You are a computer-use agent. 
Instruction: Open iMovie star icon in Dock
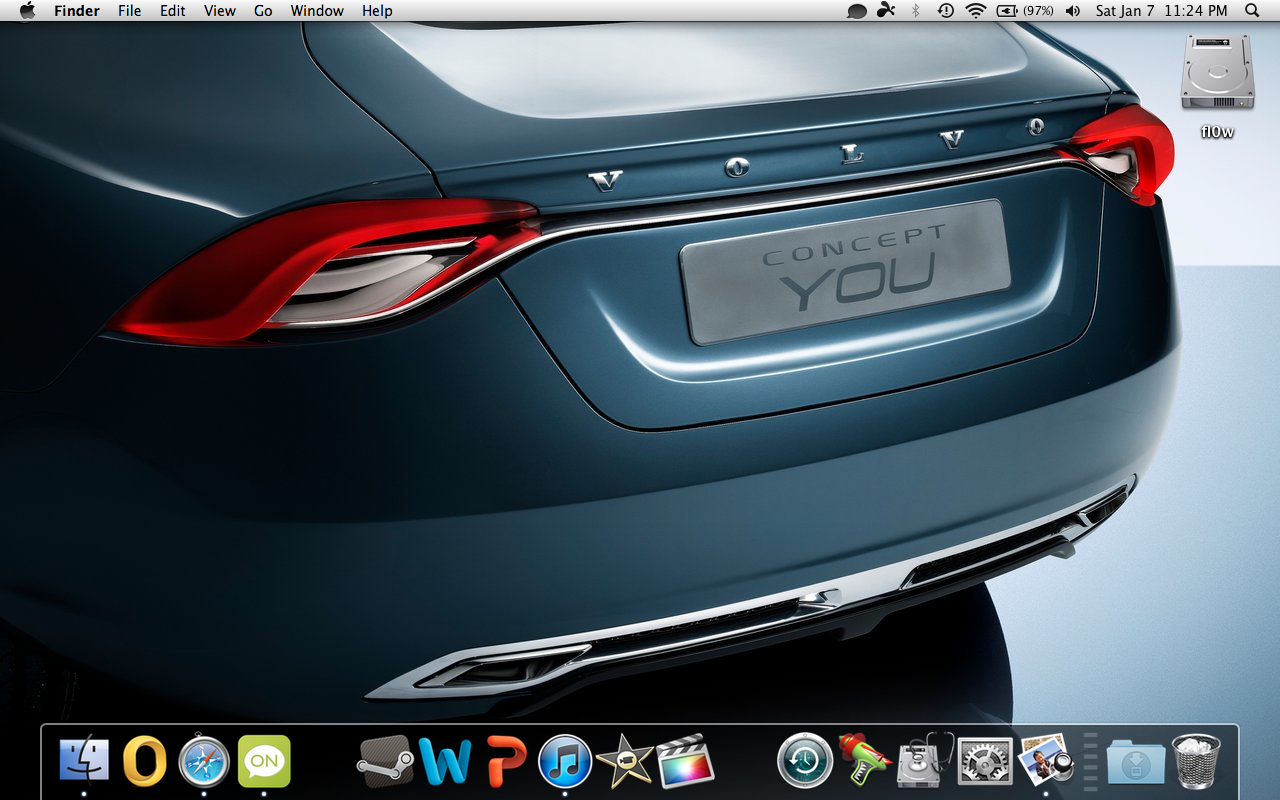[625, 763]
